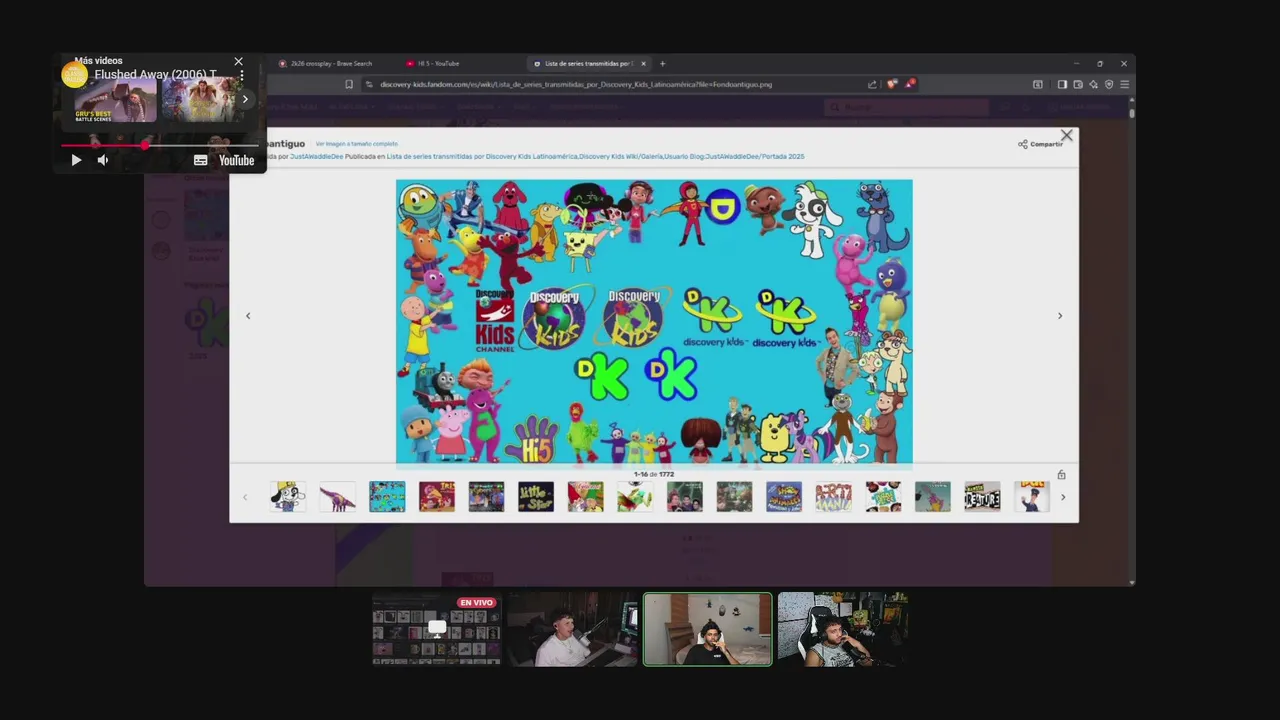Select the blue collage thumbnail in carousel
1280x720 pixels.
point(387,496)
